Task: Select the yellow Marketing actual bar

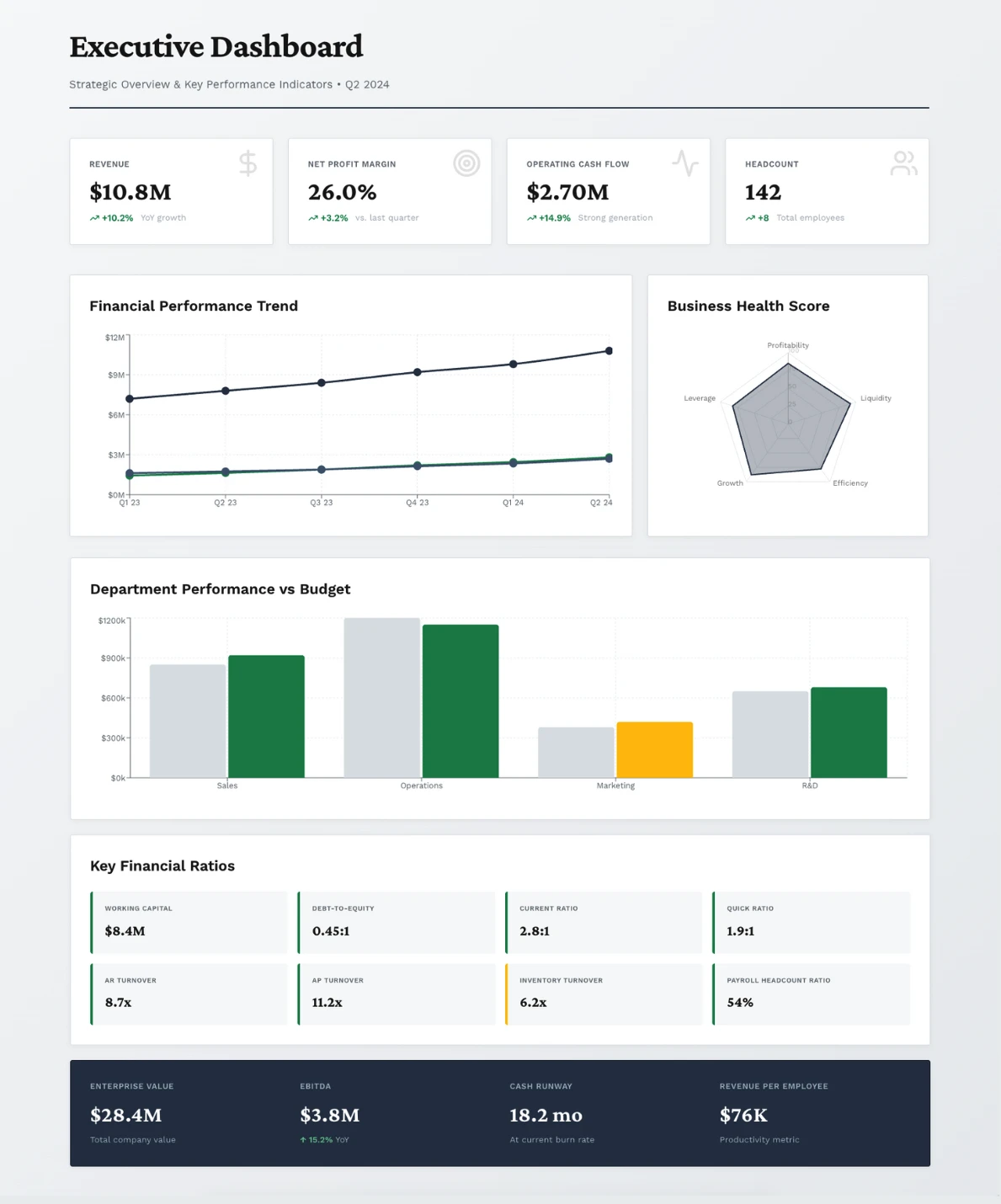Action: coord(654,749)
